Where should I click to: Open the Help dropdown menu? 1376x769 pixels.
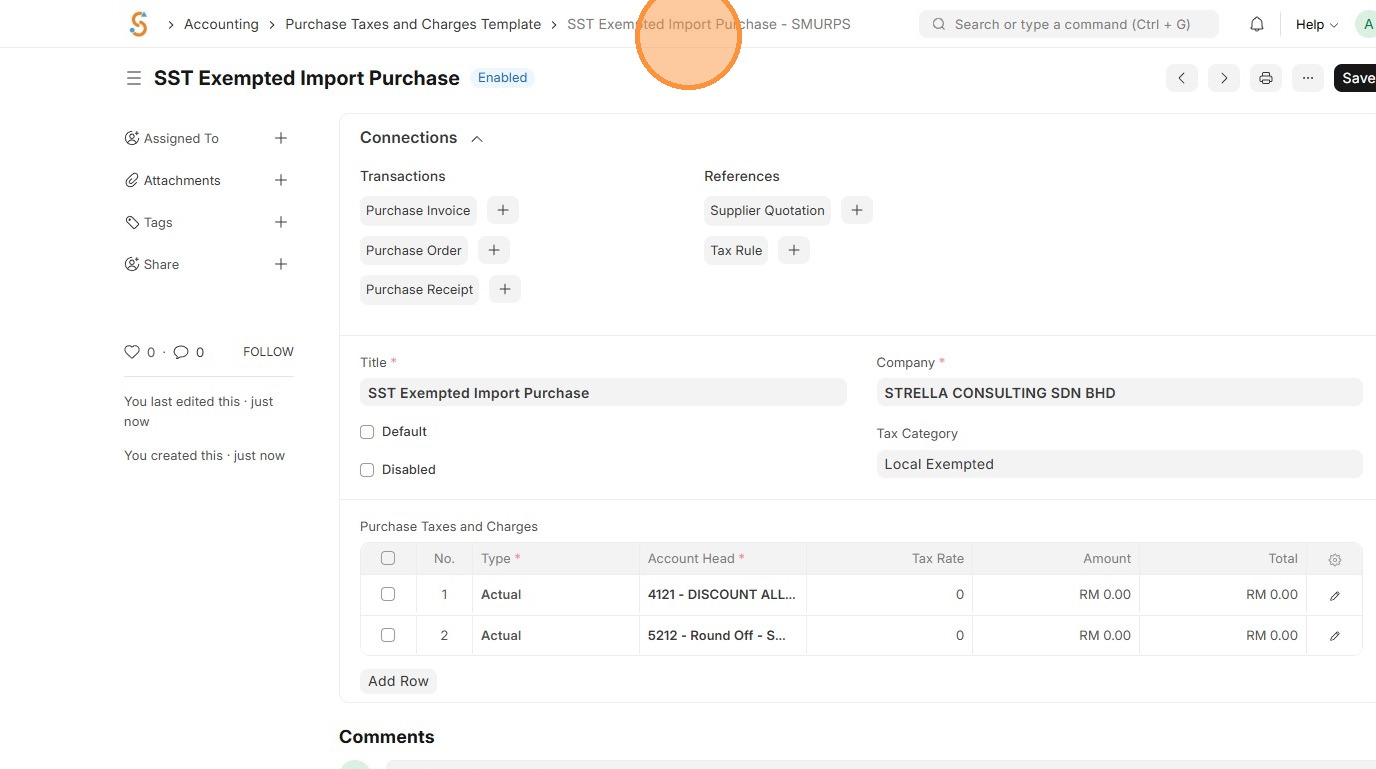click(1316, 24)
